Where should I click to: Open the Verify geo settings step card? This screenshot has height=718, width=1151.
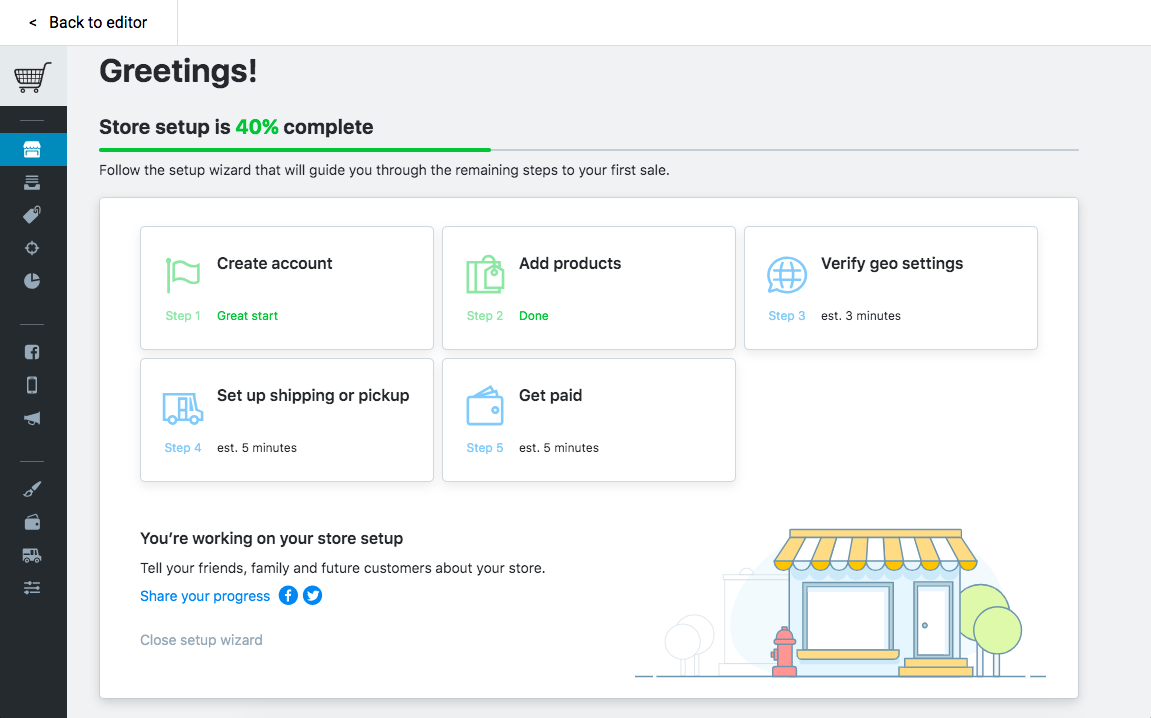tap(890, 288)
